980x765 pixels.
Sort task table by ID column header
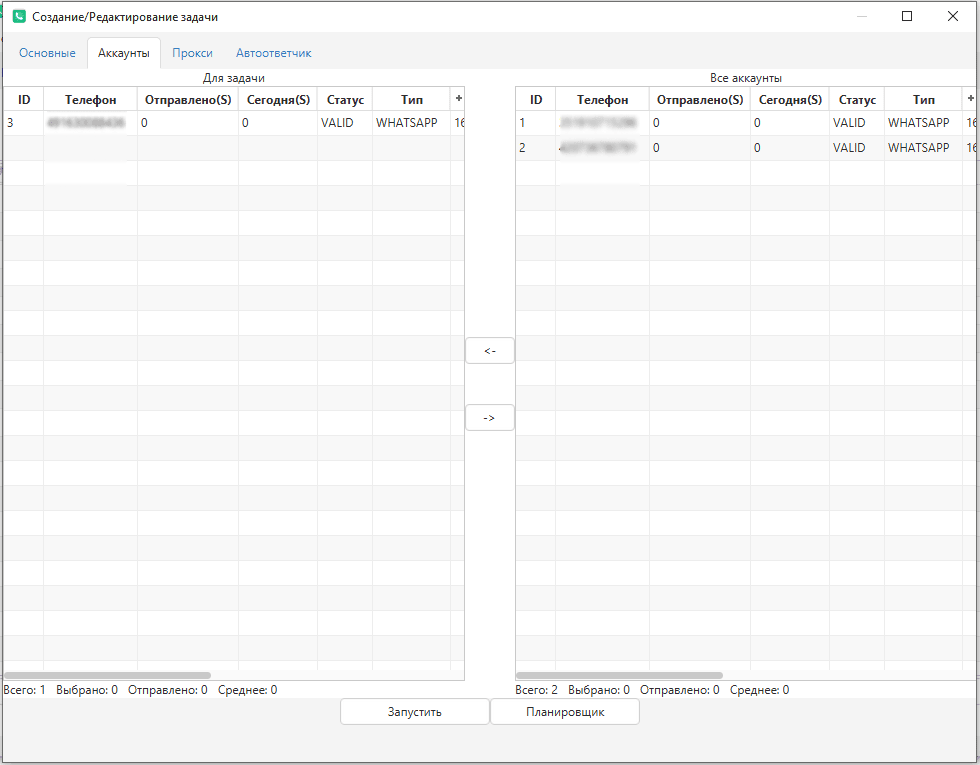pyautogui.click(x=24, y=99)
